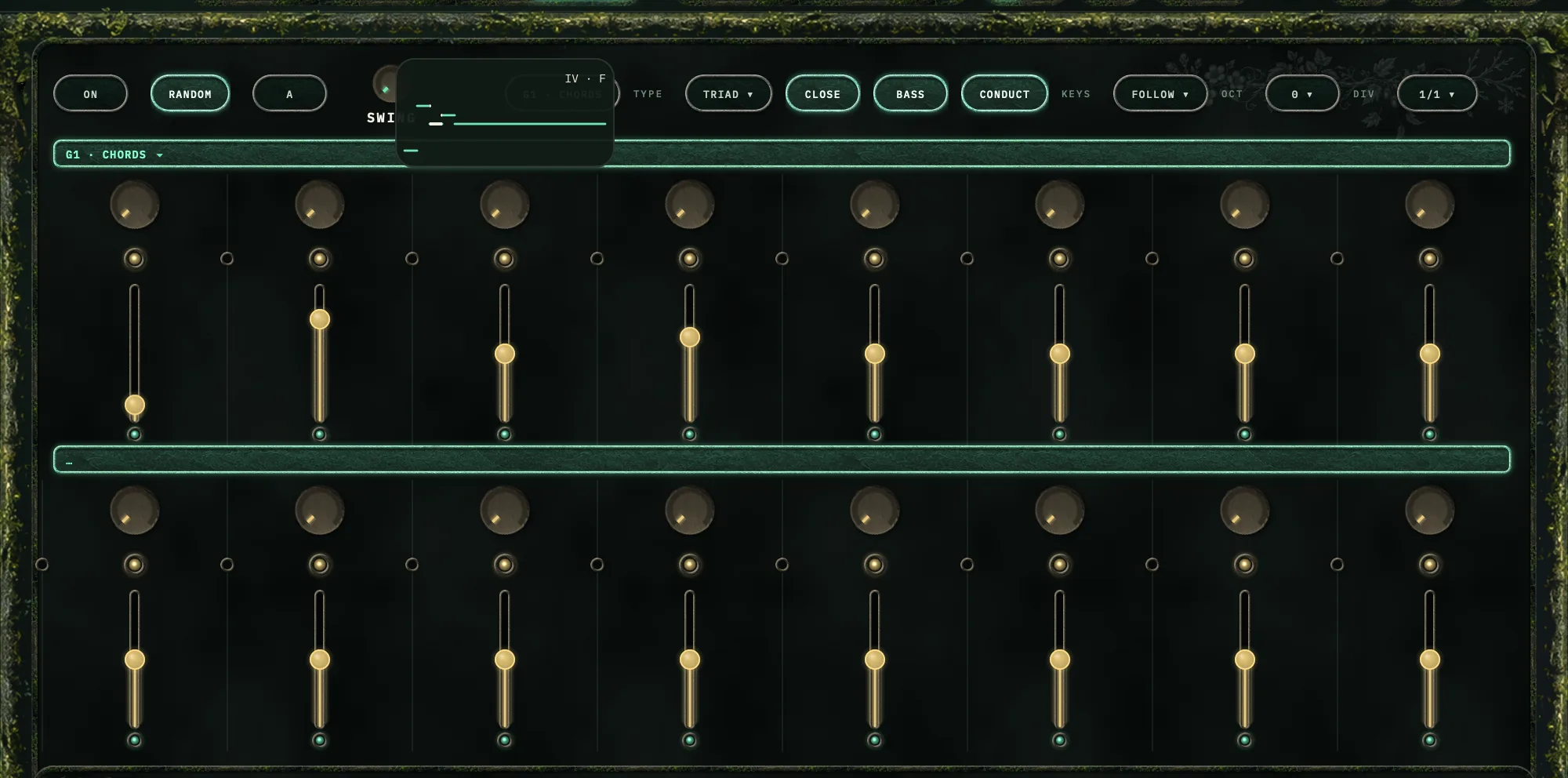Toggle the BASS button
The image size is (1568, 778).
coord(910,93)
